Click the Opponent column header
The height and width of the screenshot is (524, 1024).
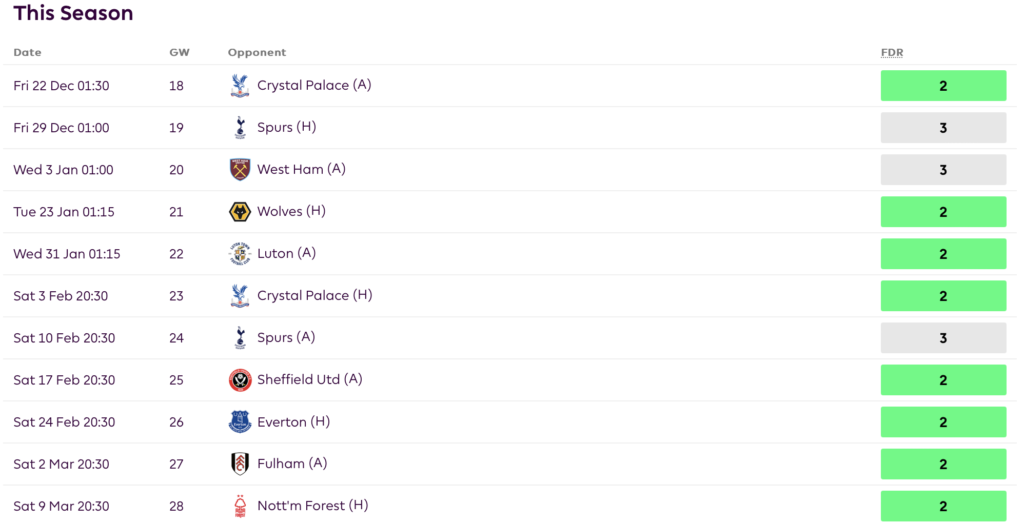257,53
